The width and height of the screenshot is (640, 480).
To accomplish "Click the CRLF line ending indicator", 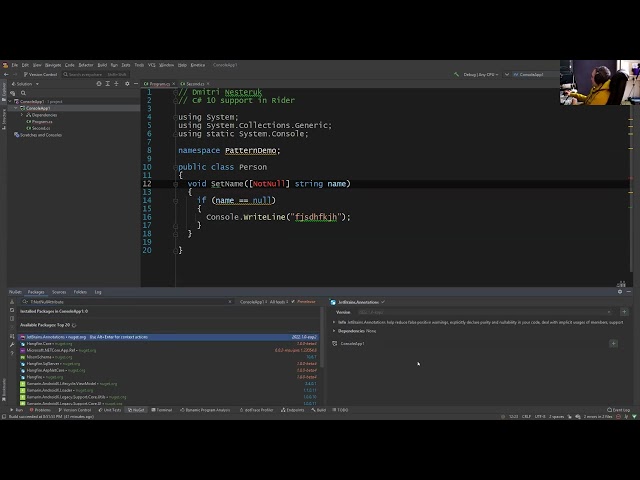I will [x=527, y=417].
